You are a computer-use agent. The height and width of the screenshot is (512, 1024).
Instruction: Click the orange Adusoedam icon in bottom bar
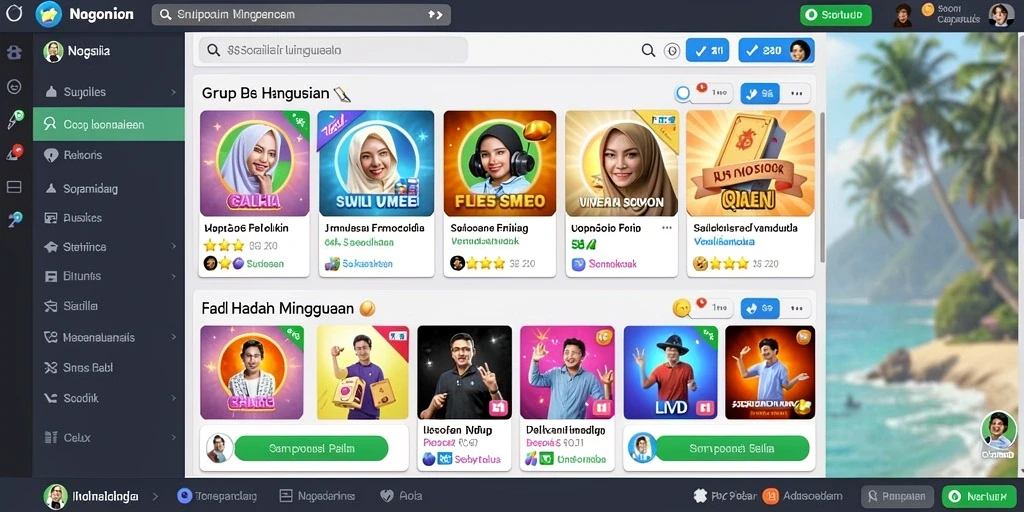point(771,496)
